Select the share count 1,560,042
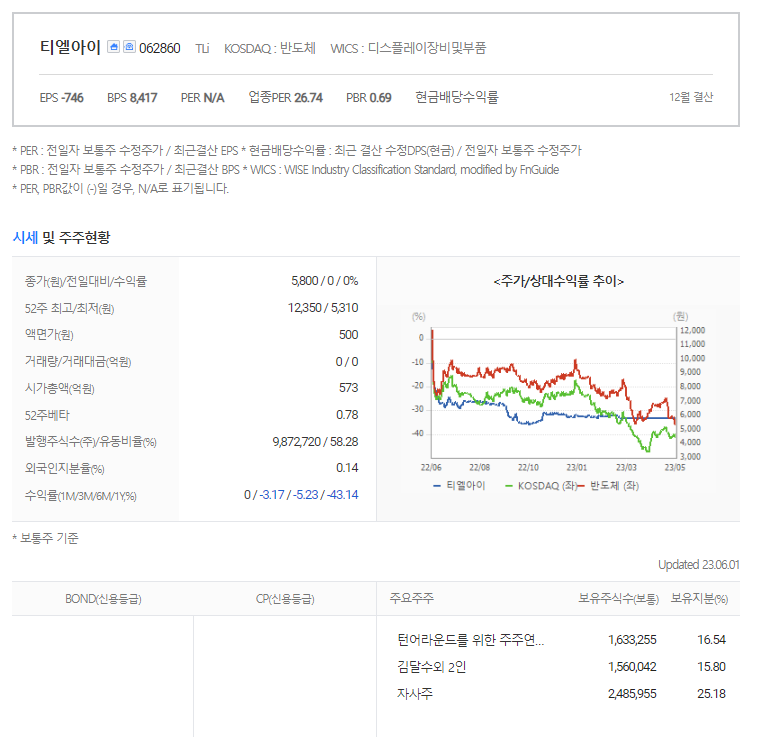 point(632,667)
